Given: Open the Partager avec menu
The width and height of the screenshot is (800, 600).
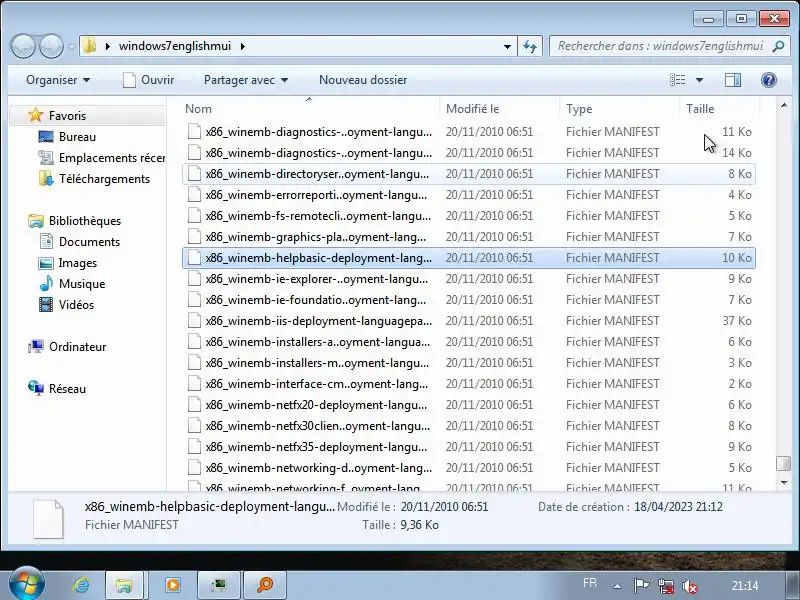Looking at the screenshot, I should [x=246, y=80].
